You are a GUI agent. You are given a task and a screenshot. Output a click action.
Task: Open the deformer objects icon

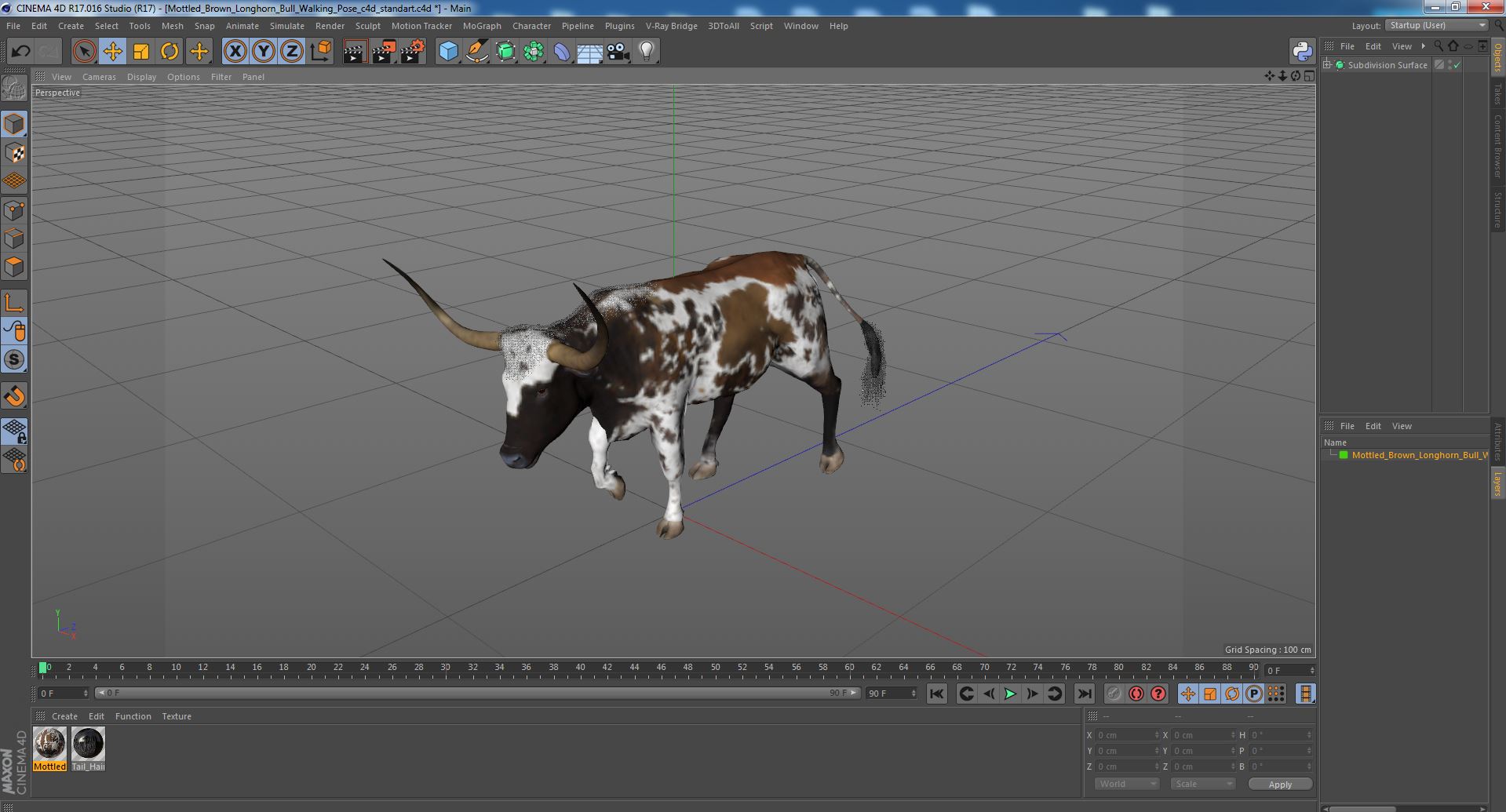(x=562, y=52)
